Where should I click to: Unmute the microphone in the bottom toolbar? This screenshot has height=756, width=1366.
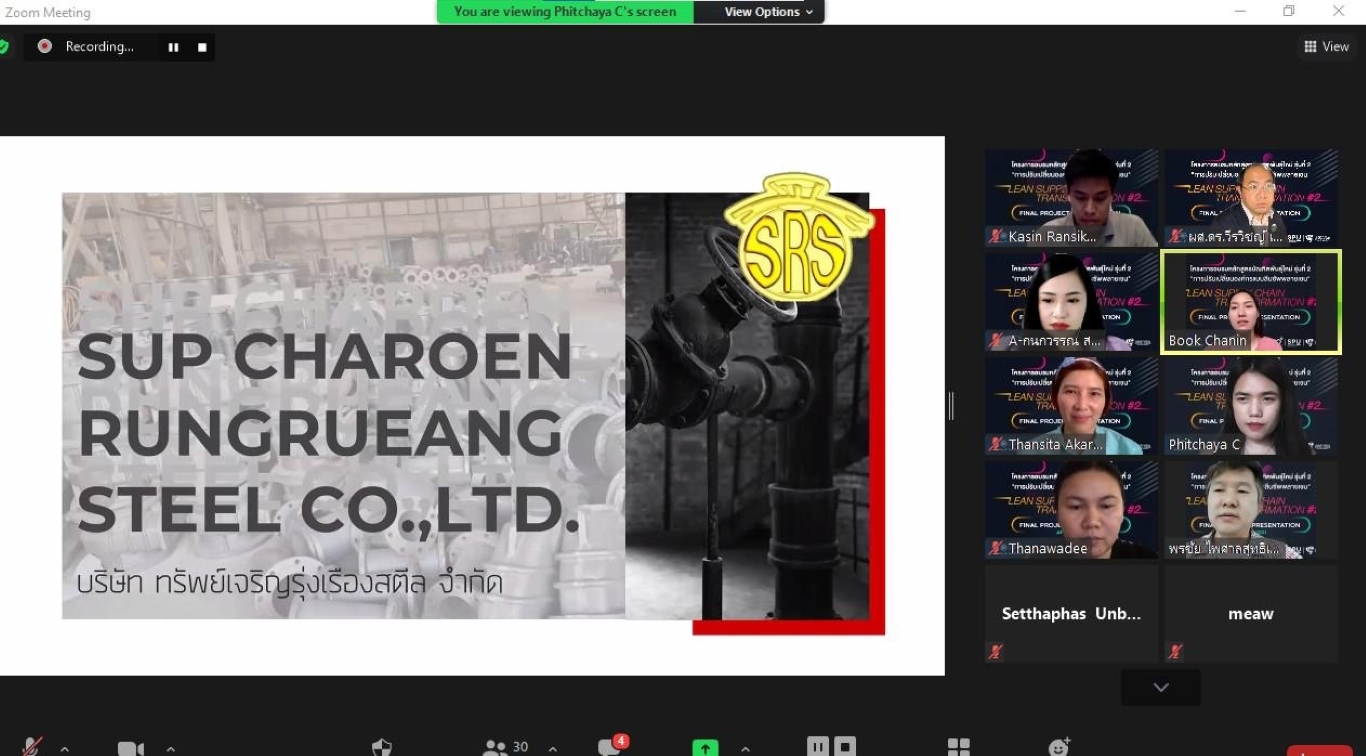tap(32, 747)
